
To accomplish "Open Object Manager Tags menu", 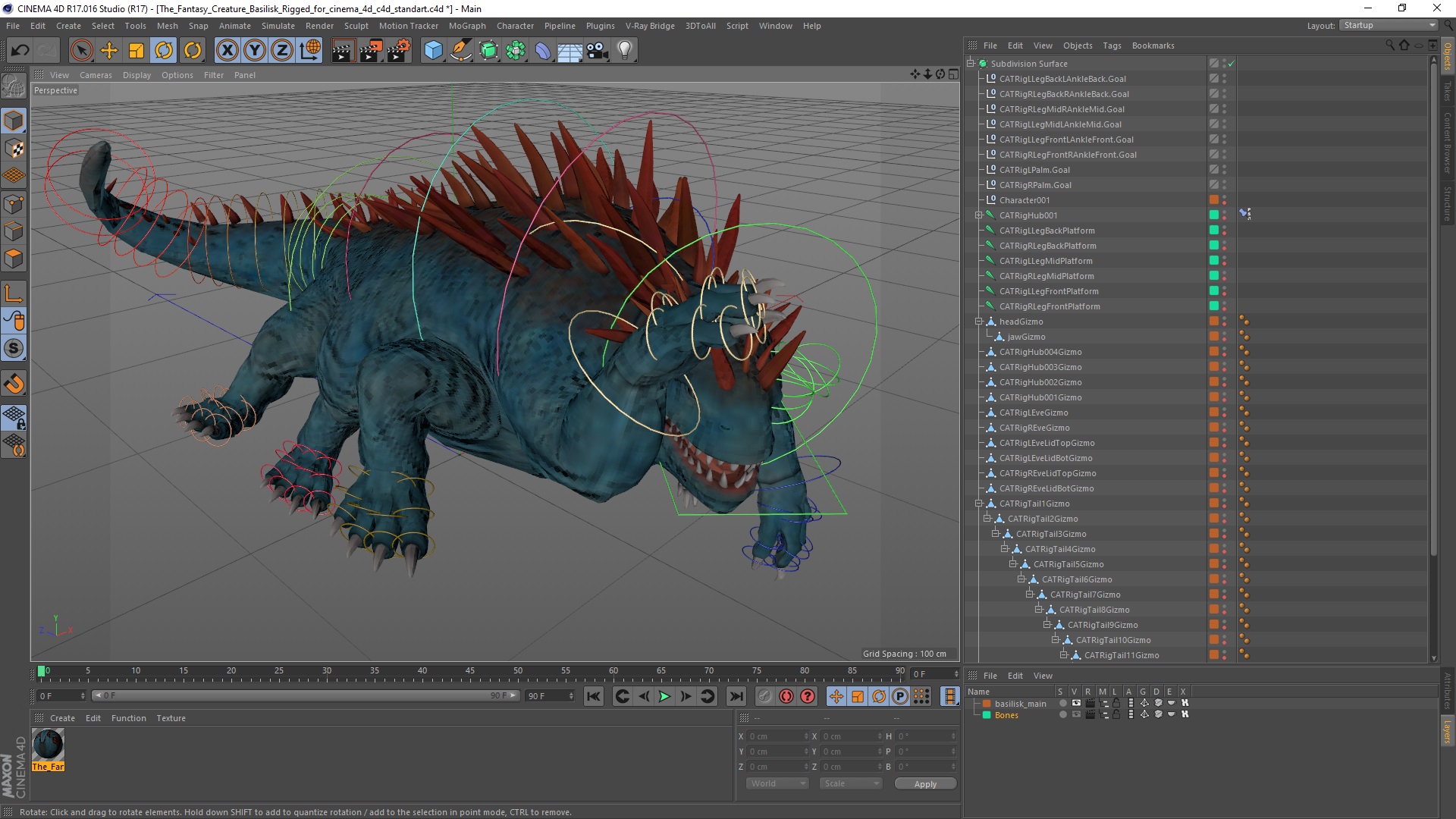I will [x=1112, y=45].
